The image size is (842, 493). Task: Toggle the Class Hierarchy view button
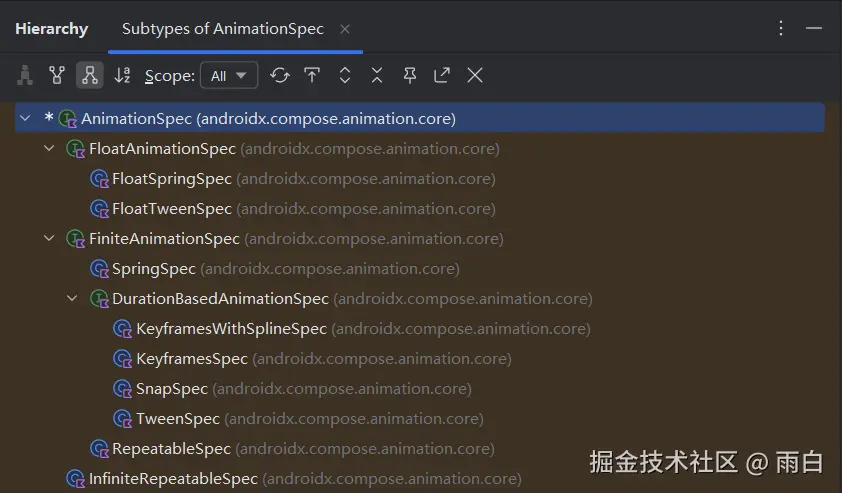point(25,75)
